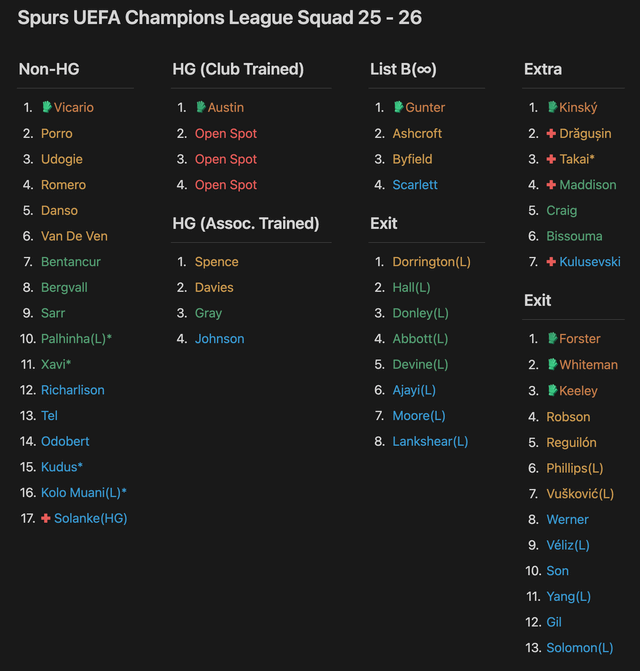The height and width of the screenshot is (671, 640).
Task: Click the glove icon next to Austin
Action: [200, 107]
